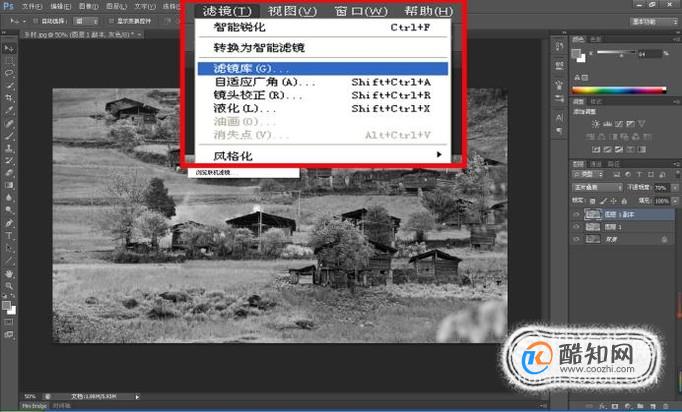This screenshot has width=682, height=412.
Task: Click the lock position icon in Layers
Action: [x=614, y=201]
